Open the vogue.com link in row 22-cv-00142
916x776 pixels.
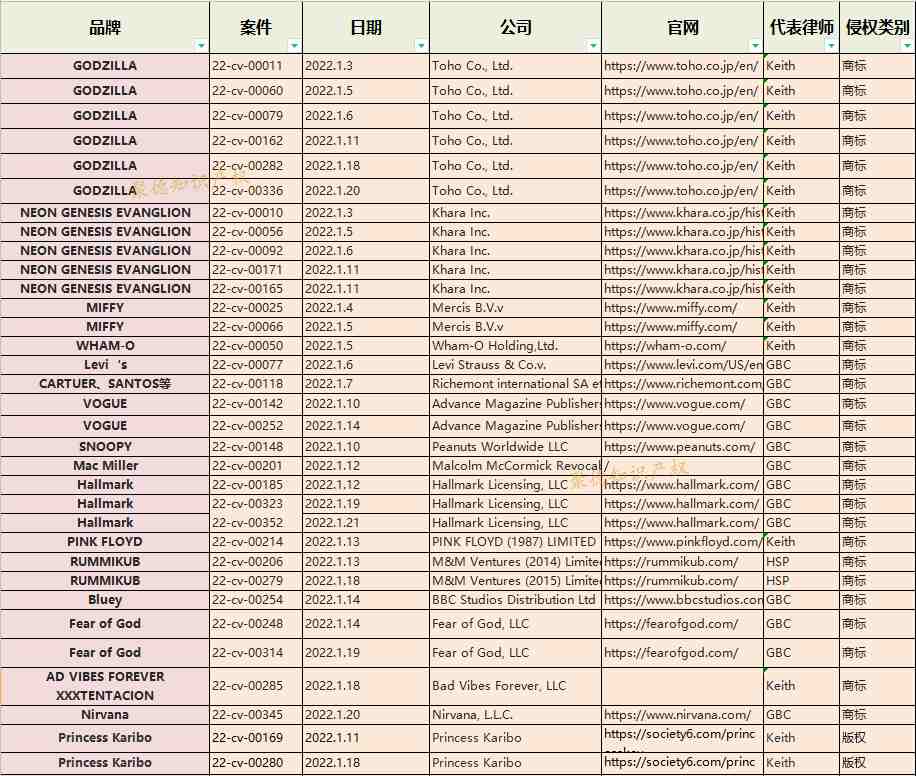[675, 404]
